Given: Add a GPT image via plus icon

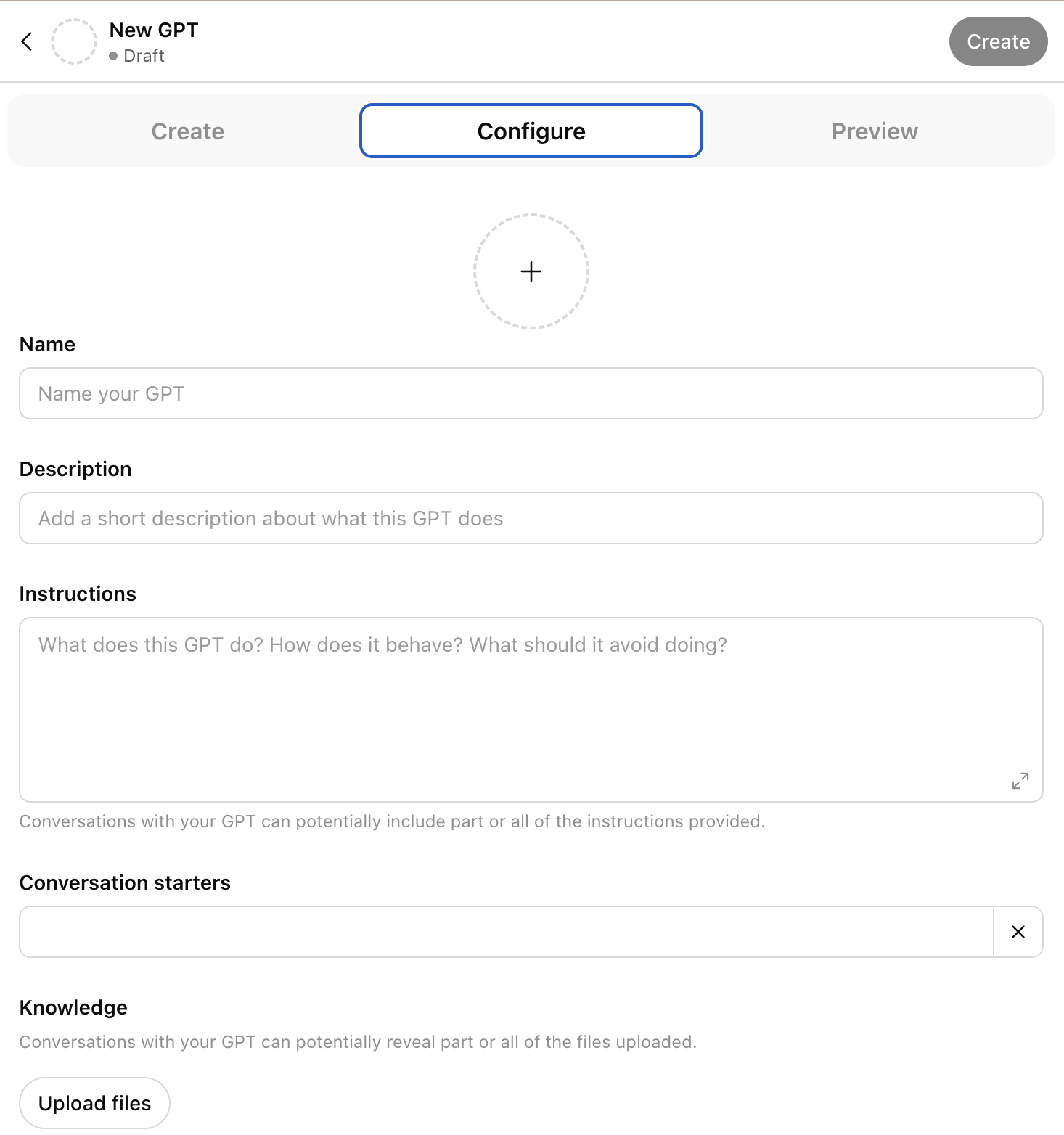Looking at the screenshot, I should click(531, 271).
